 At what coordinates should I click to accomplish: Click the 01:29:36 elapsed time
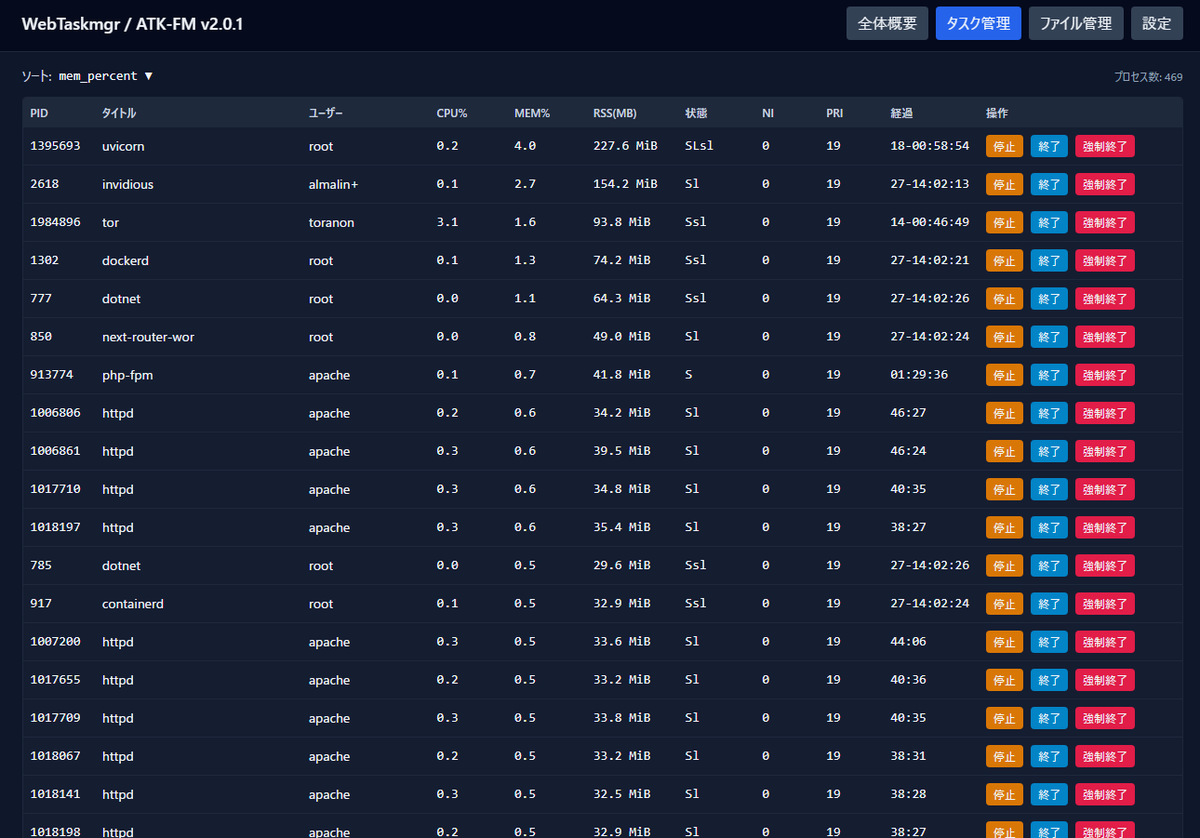click(919, 375)
